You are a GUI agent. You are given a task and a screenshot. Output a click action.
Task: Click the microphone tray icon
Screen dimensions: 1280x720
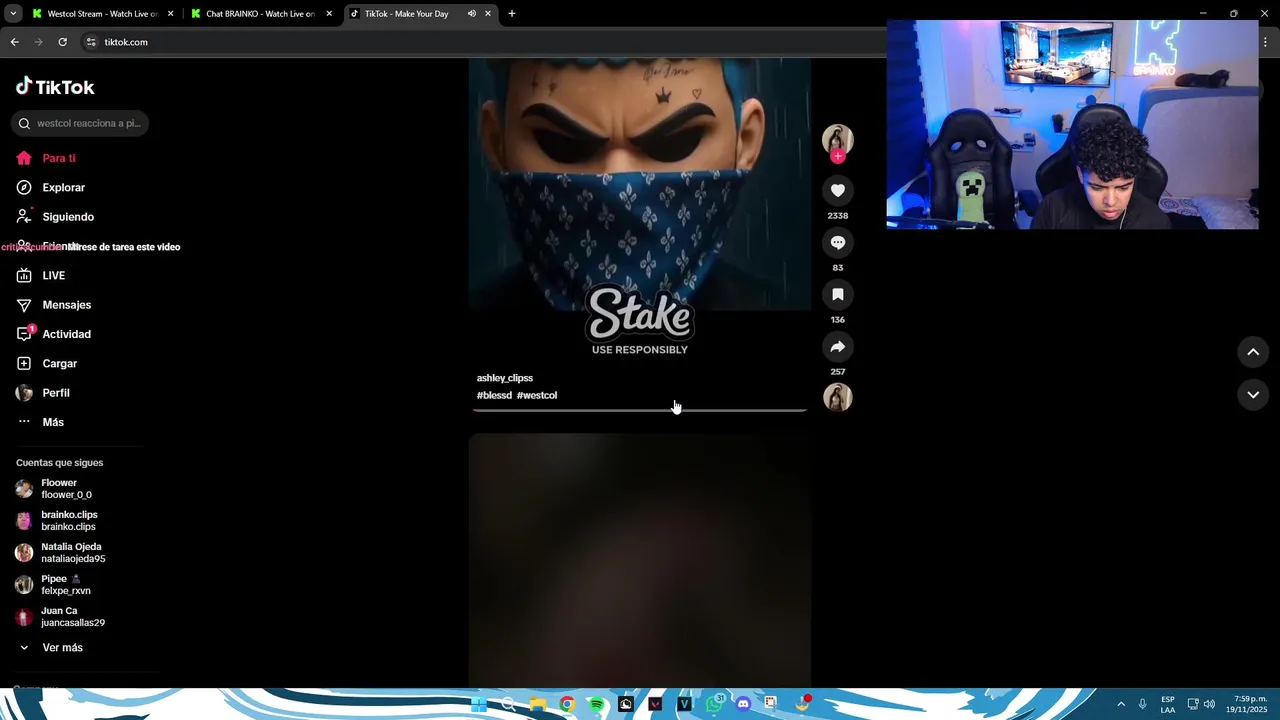tap(1143, 704)
